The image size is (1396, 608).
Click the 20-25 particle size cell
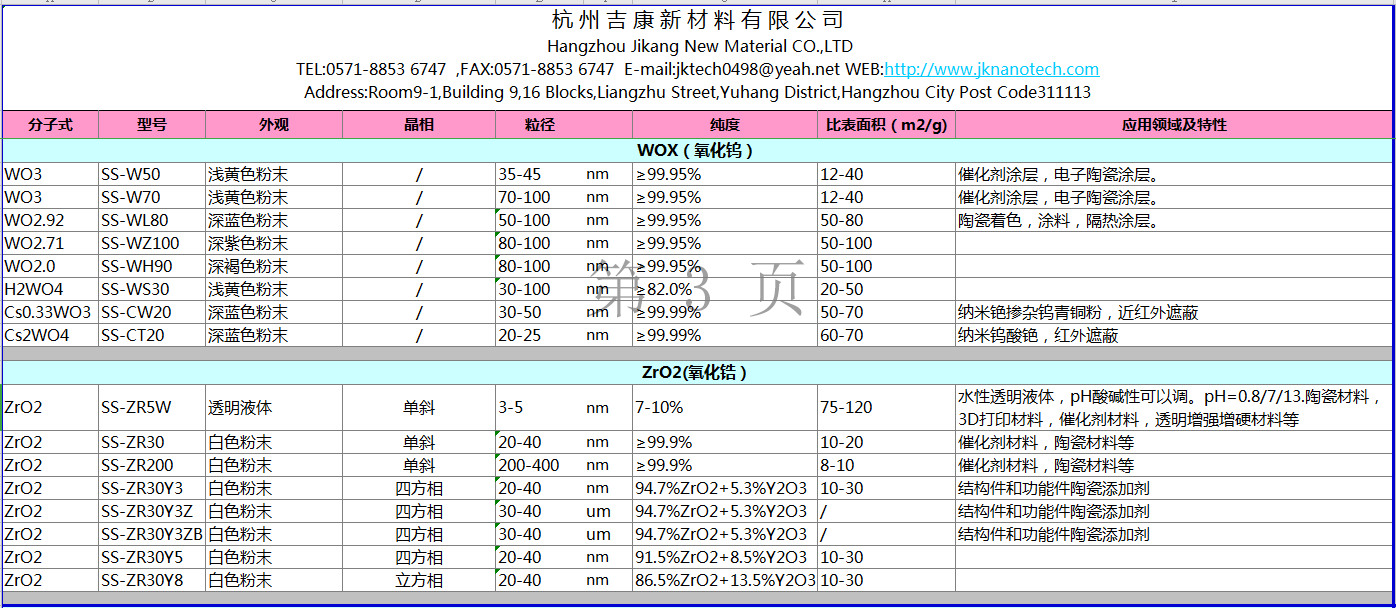click(x=540, y=335)
